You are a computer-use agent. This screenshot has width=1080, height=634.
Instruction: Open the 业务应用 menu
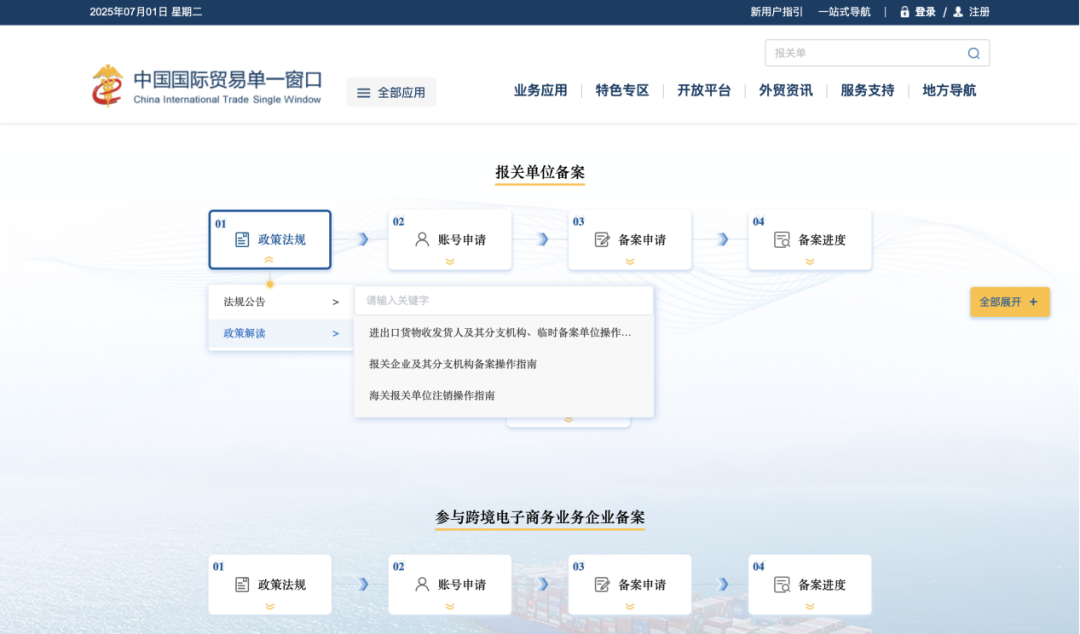[x=540, y=90]
